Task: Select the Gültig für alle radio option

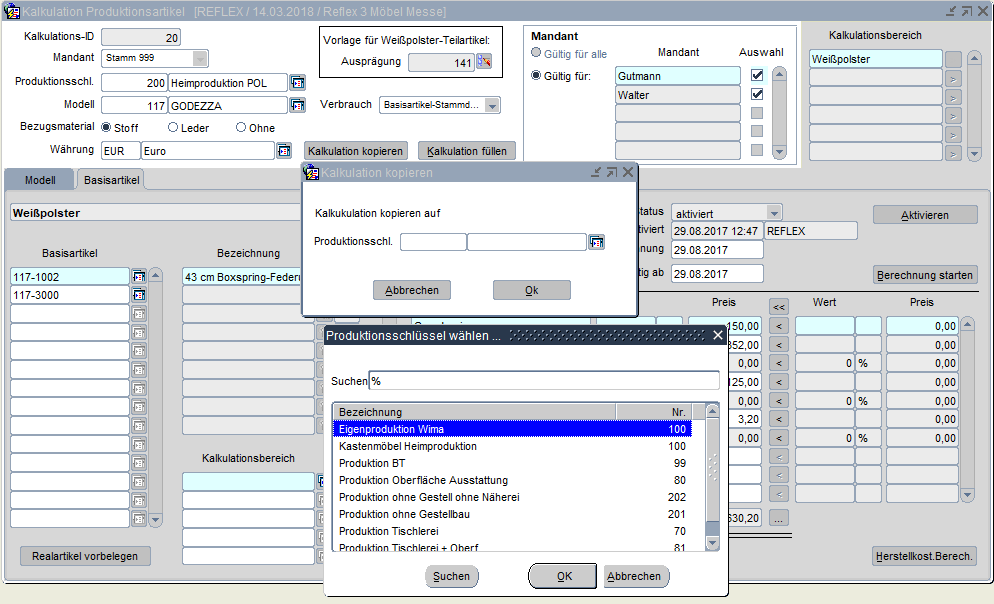Action: coord(537,53)
